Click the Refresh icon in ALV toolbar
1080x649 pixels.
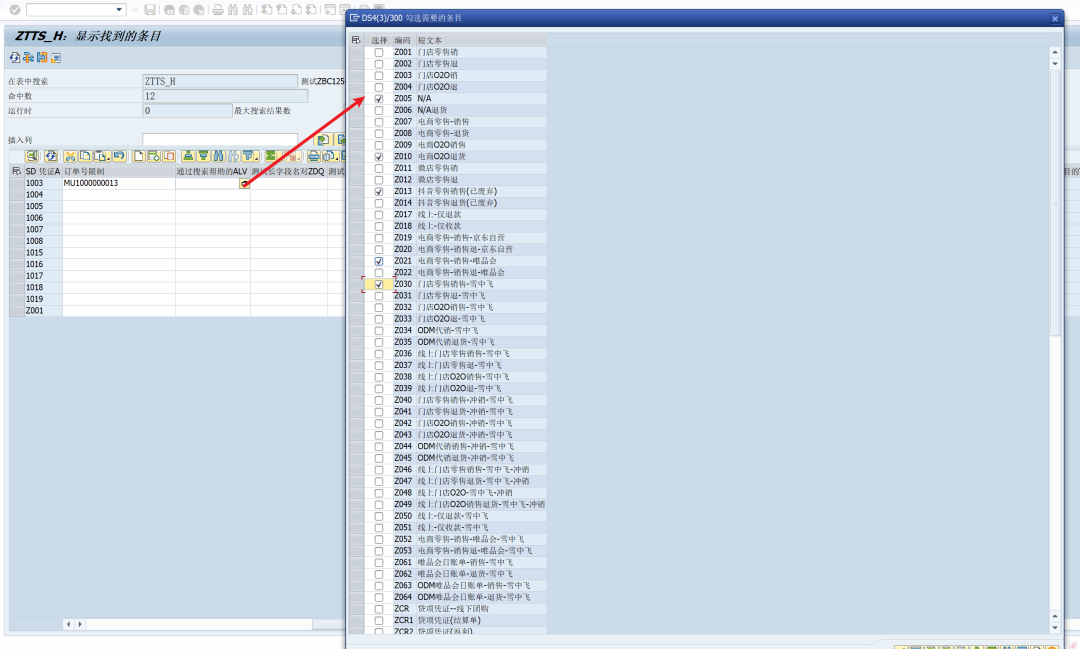pos(50,156)
